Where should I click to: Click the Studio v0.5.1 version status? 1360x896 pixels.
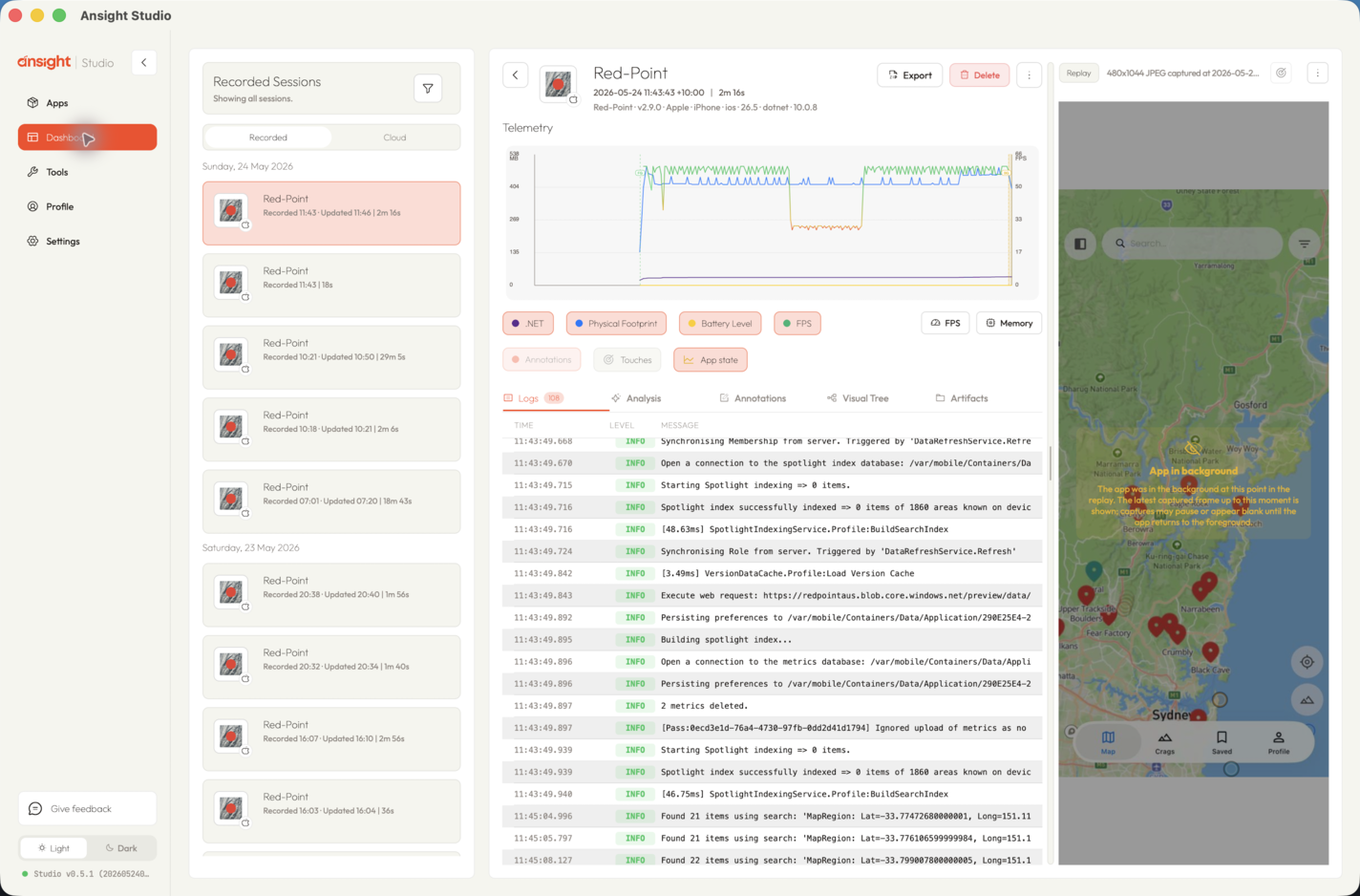click(x=86, y=874)
